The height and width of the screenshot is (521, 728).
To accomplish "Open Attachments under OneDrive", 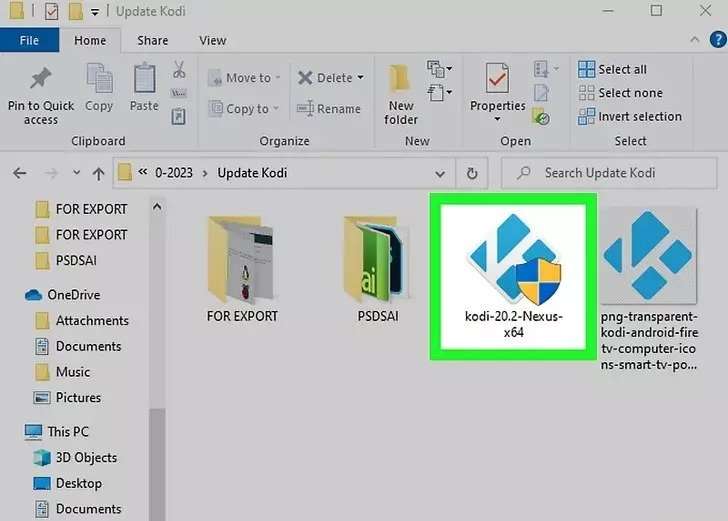I will (x=82, y=320).
